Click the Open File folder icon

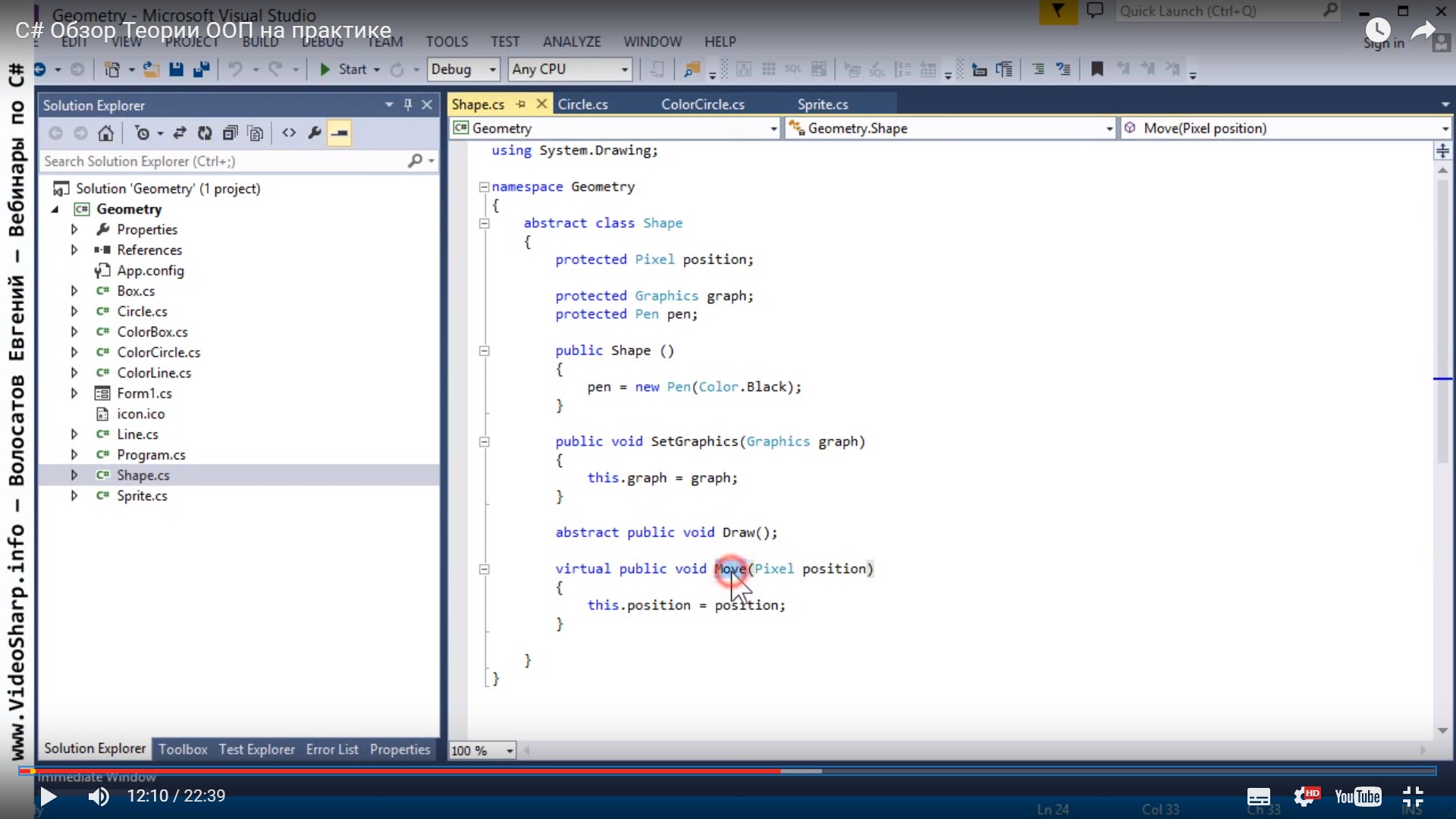point(151,69)
